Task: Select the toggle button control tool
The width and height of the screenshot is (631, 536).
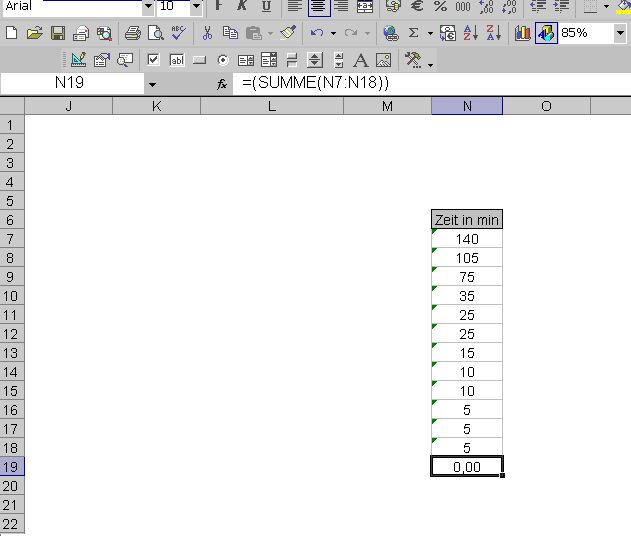Action: tap(292, 60)
